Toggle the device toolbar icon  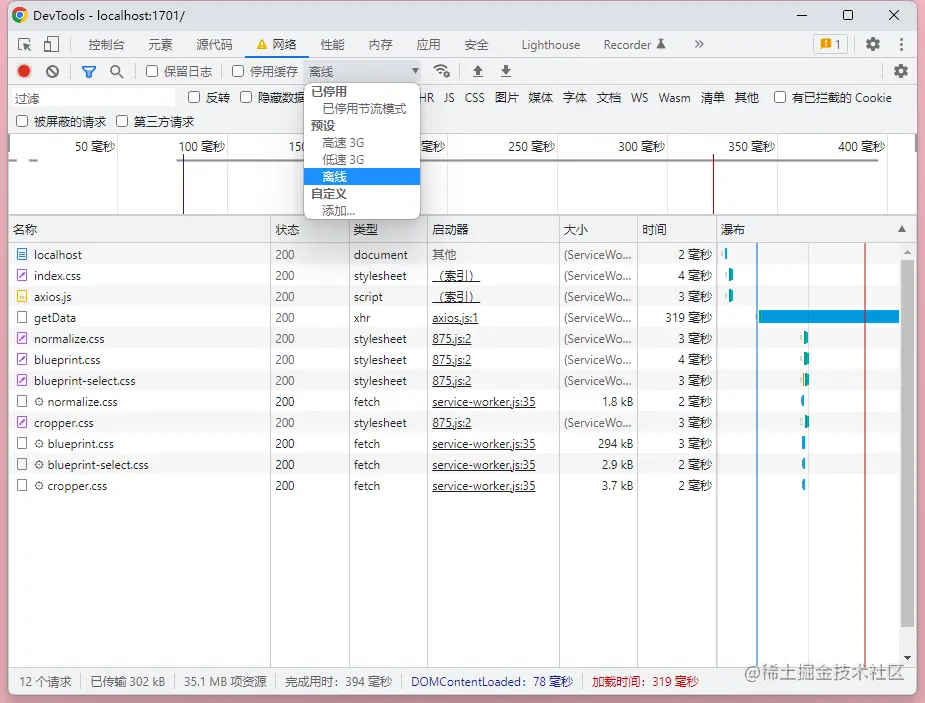51,44
